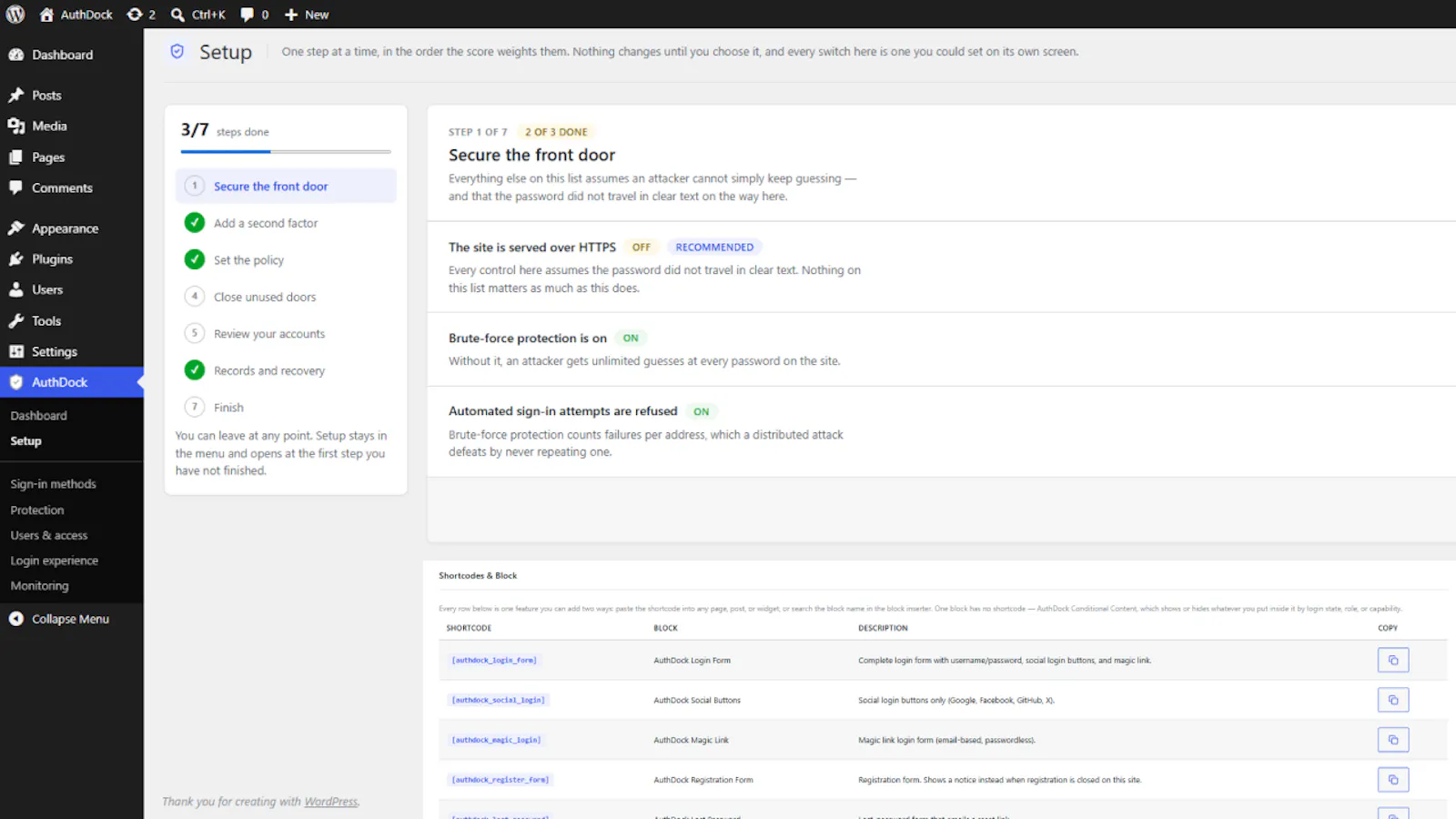This screenshot has width=1456, height=819.
Task: Select step Secure the front door
Action: (x=286, y=186)
